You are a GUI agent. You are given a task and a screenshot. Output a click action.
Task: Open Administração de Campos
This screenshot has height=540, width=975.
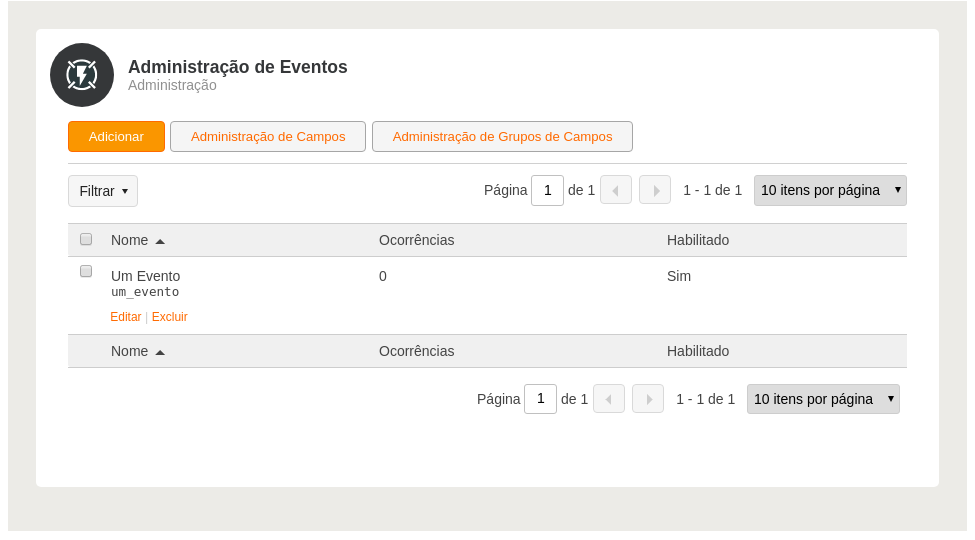268,136
